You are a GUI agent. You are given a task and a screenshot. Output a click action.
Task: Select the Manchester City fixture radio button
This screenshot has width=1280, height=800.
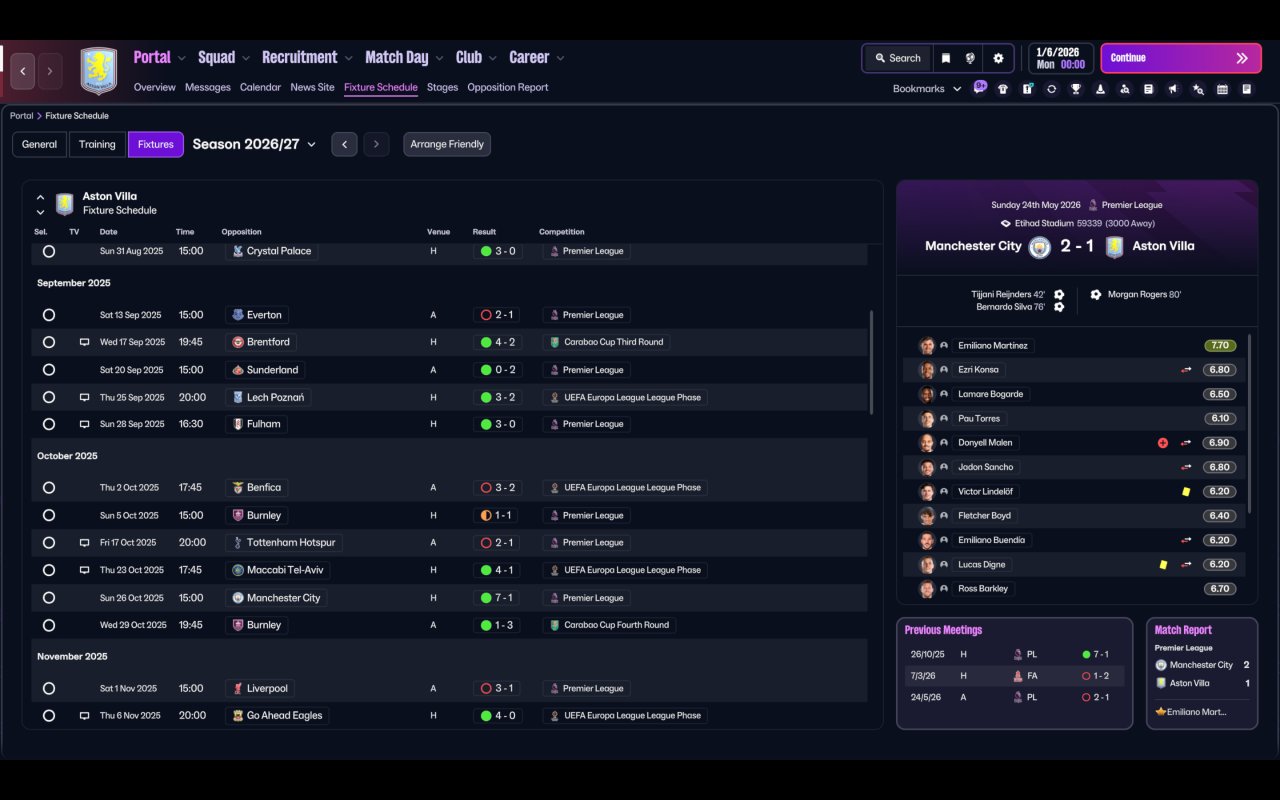49,598
